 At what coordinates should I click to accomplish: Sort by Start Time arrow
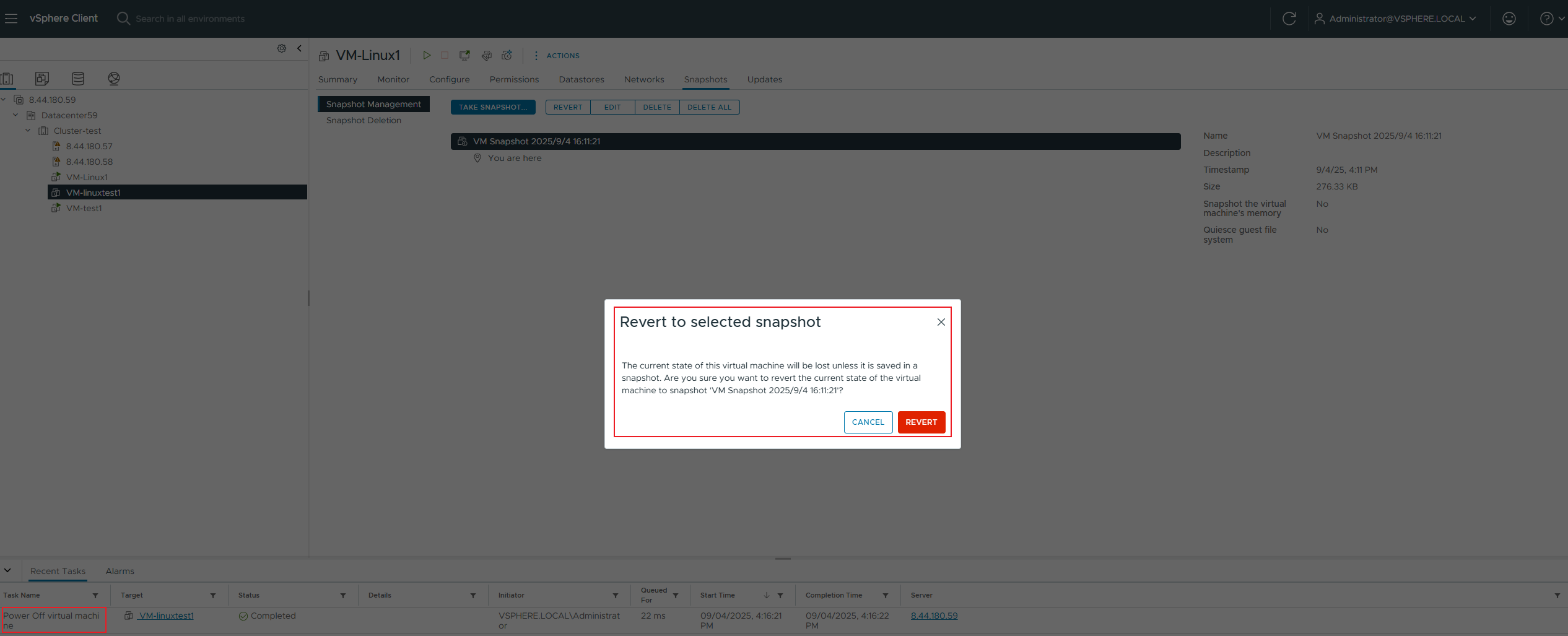[x=766, y=595]
